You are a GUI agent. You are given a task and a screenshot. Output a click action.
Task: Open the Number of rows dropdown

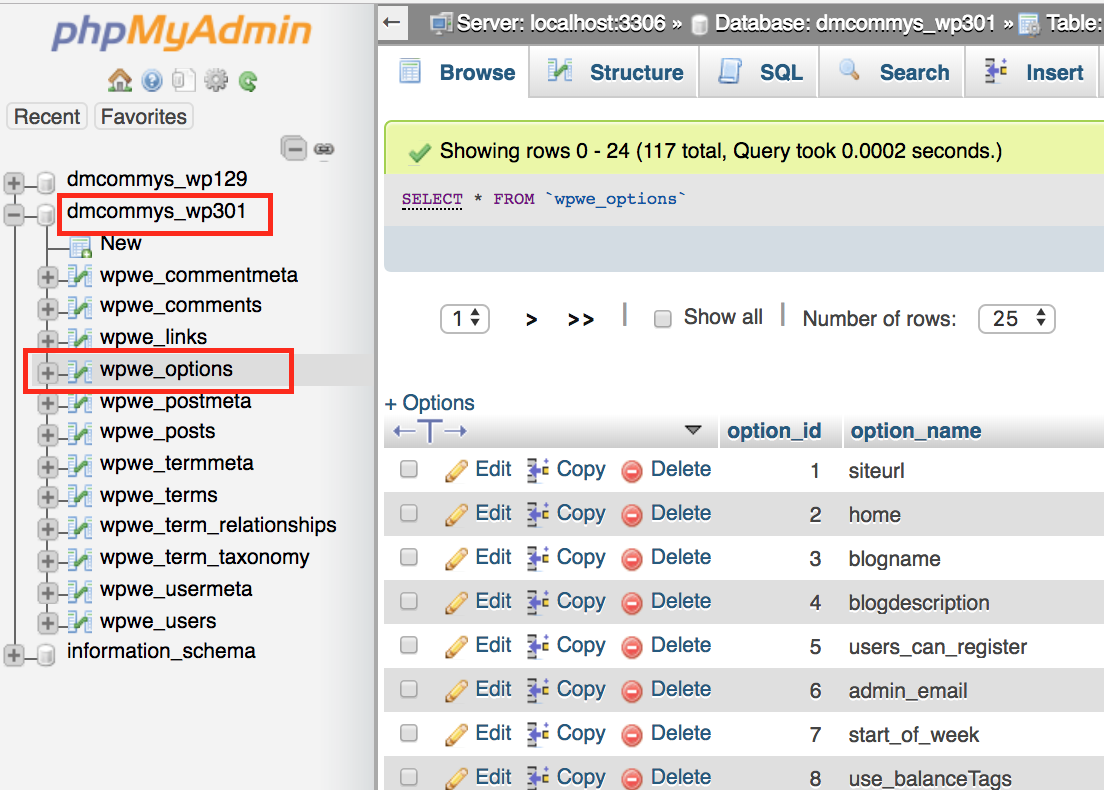tap(1017, 319)
